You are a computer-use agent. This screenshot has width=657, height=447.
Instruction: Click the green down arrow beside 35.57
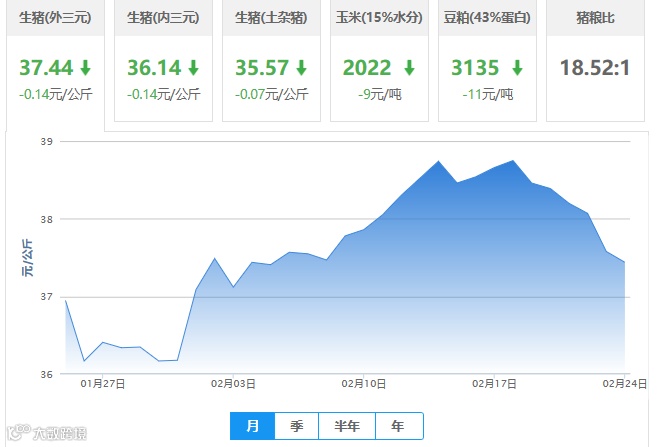pos(302,67)
